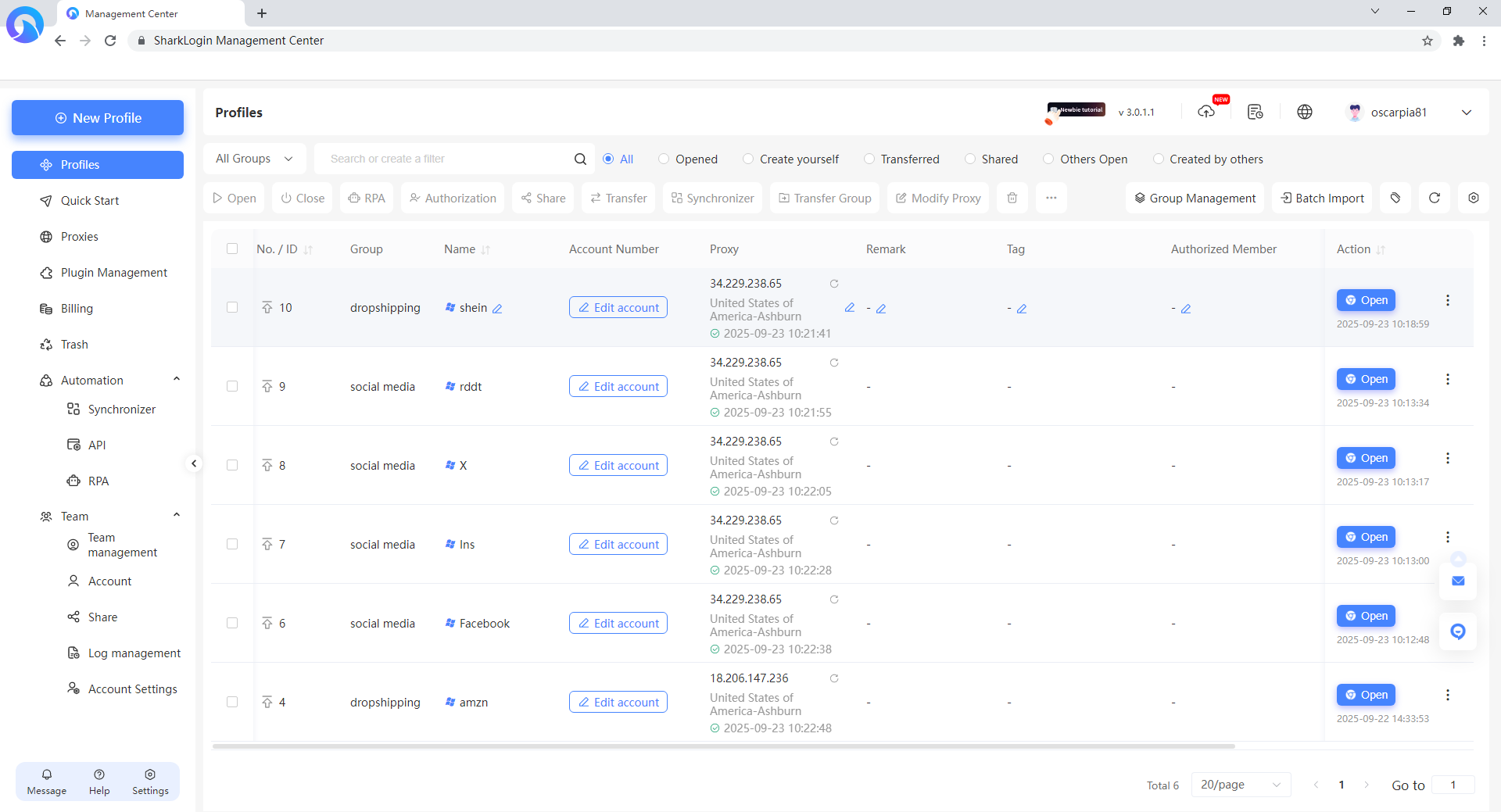This screenshot has width=1501, height=812.
Task: Open the oscarpia81 account dropdown
Action: coord(1410,112)
